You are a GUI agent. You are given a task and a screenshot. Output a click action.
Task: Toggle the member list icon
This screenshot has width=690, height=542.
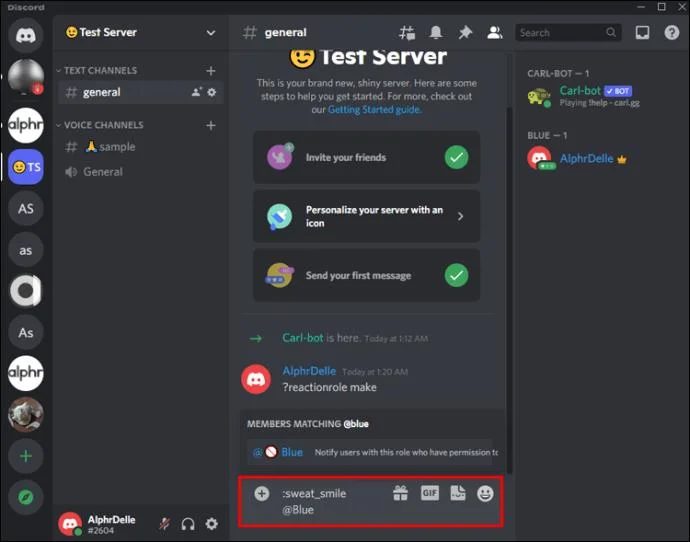(x=495, y=33)
